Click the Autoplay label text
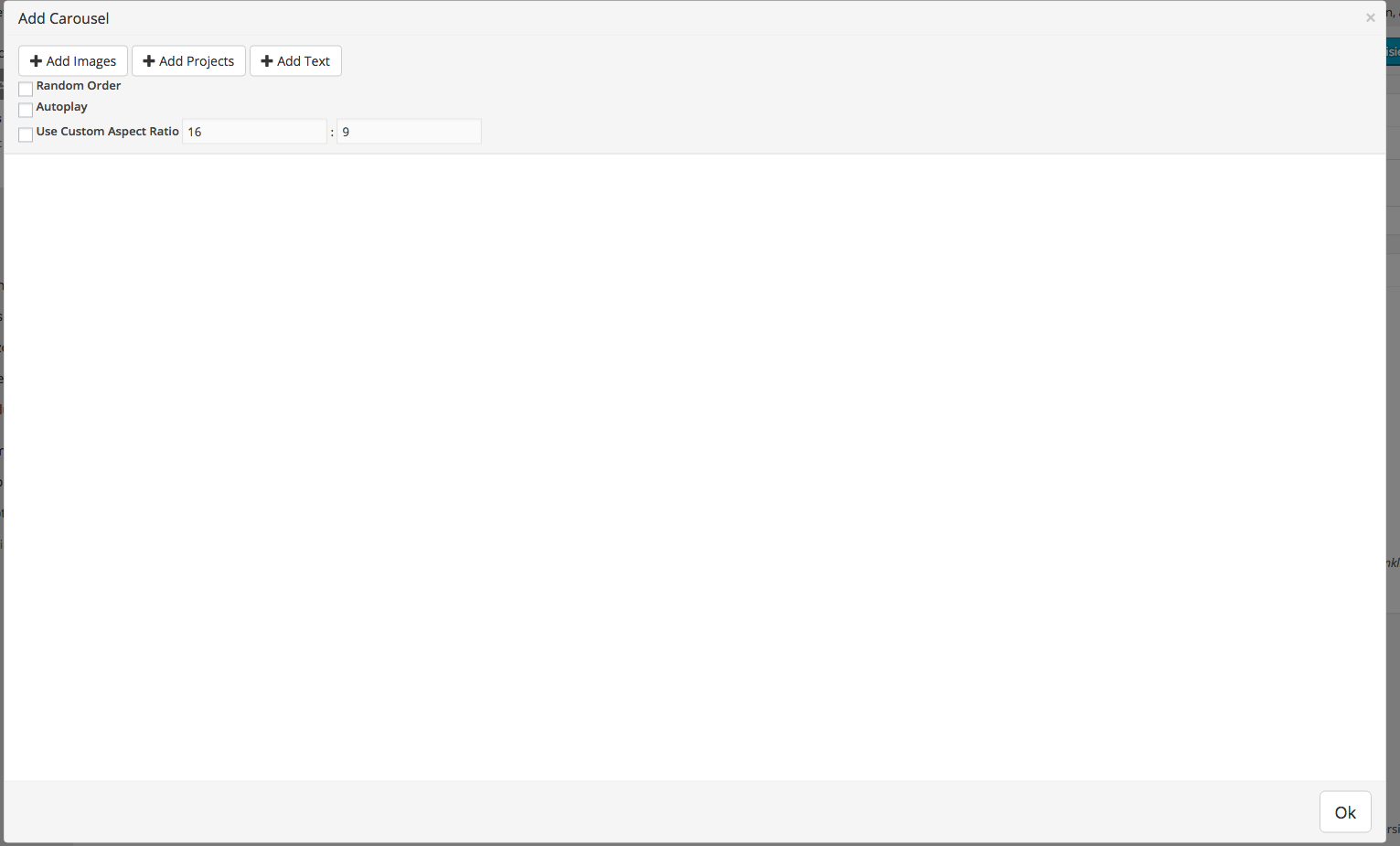The width and height of the screenshot is (1400, 846). coord(62,107)
